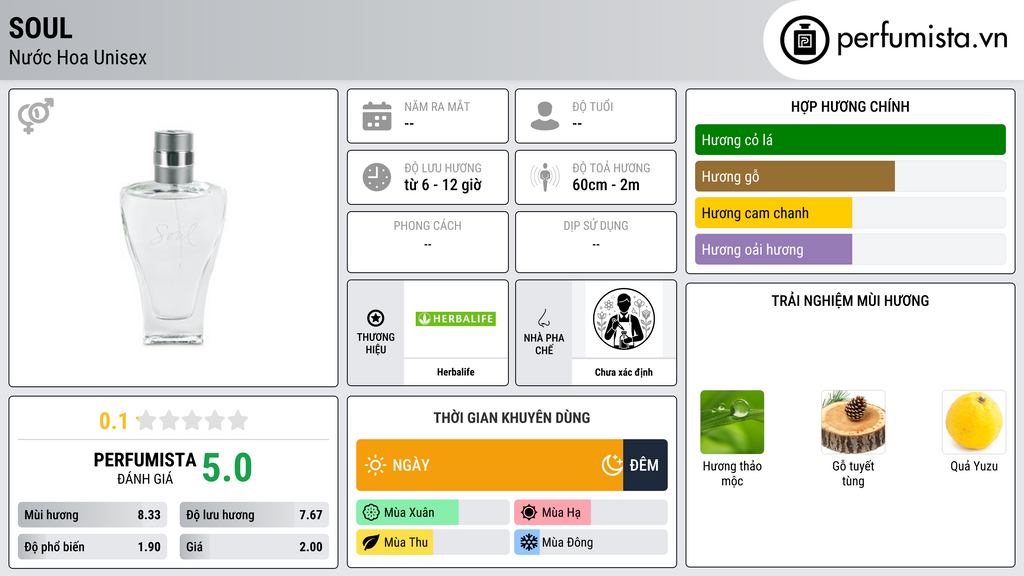The width and height of the screenshot is (1024, 576).
Task: Click the perfumer illustration avatar
Action: [x=624, y=319]
